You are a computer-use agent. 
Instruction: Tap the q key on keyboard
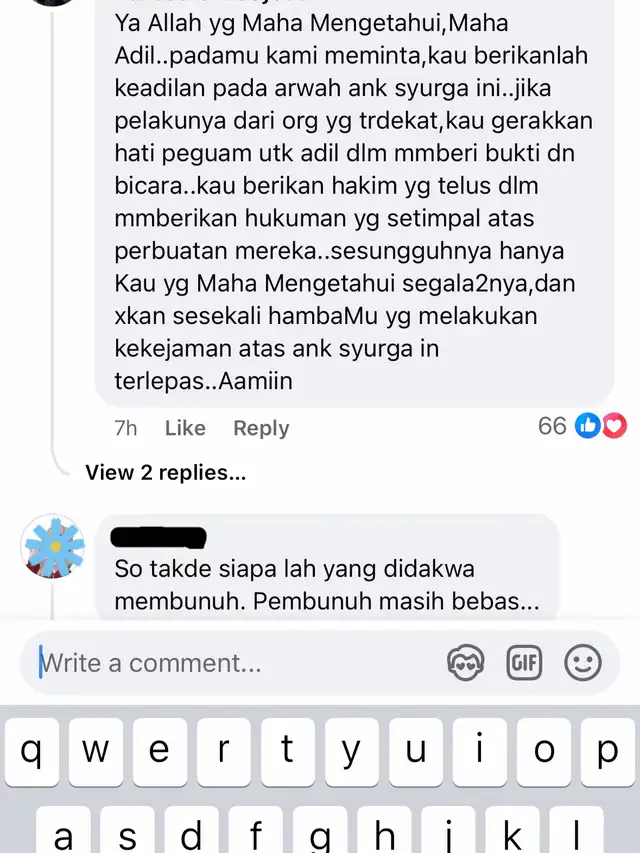click(32, 752)
